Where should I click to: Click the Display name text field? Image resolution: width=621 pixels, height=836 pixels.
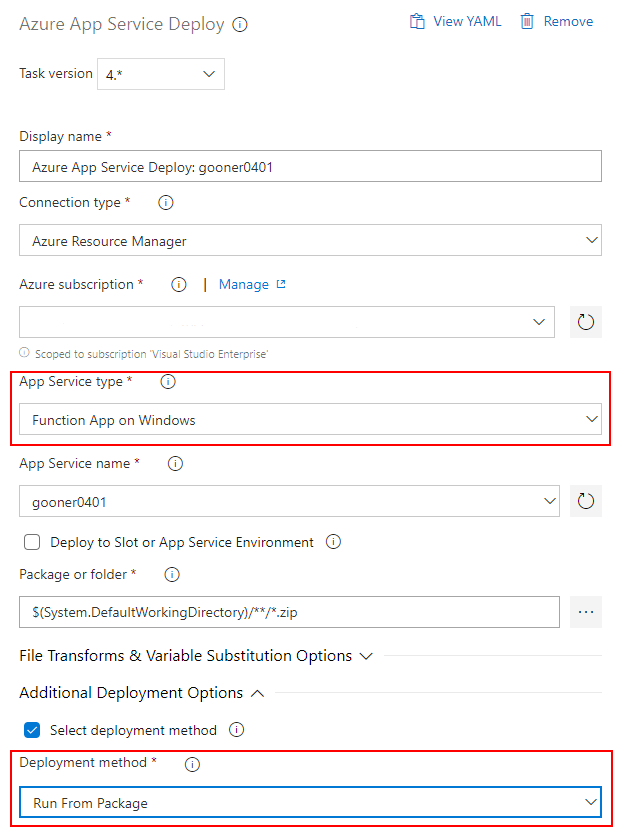[310, 167]
